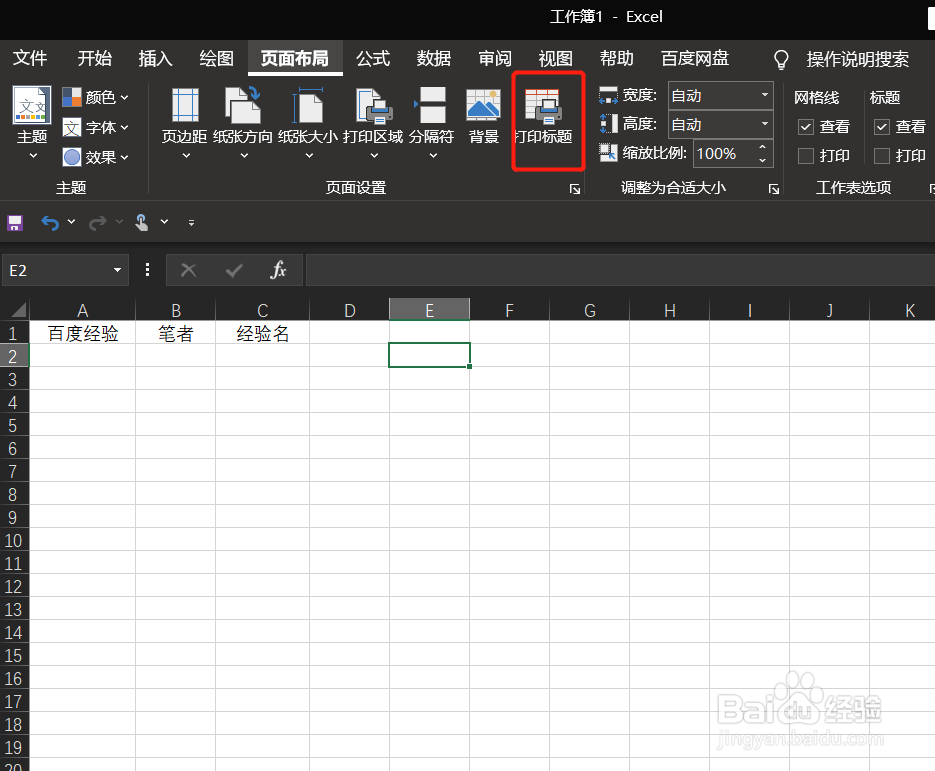Switch to the View (视图) tab

pos(556,58)
